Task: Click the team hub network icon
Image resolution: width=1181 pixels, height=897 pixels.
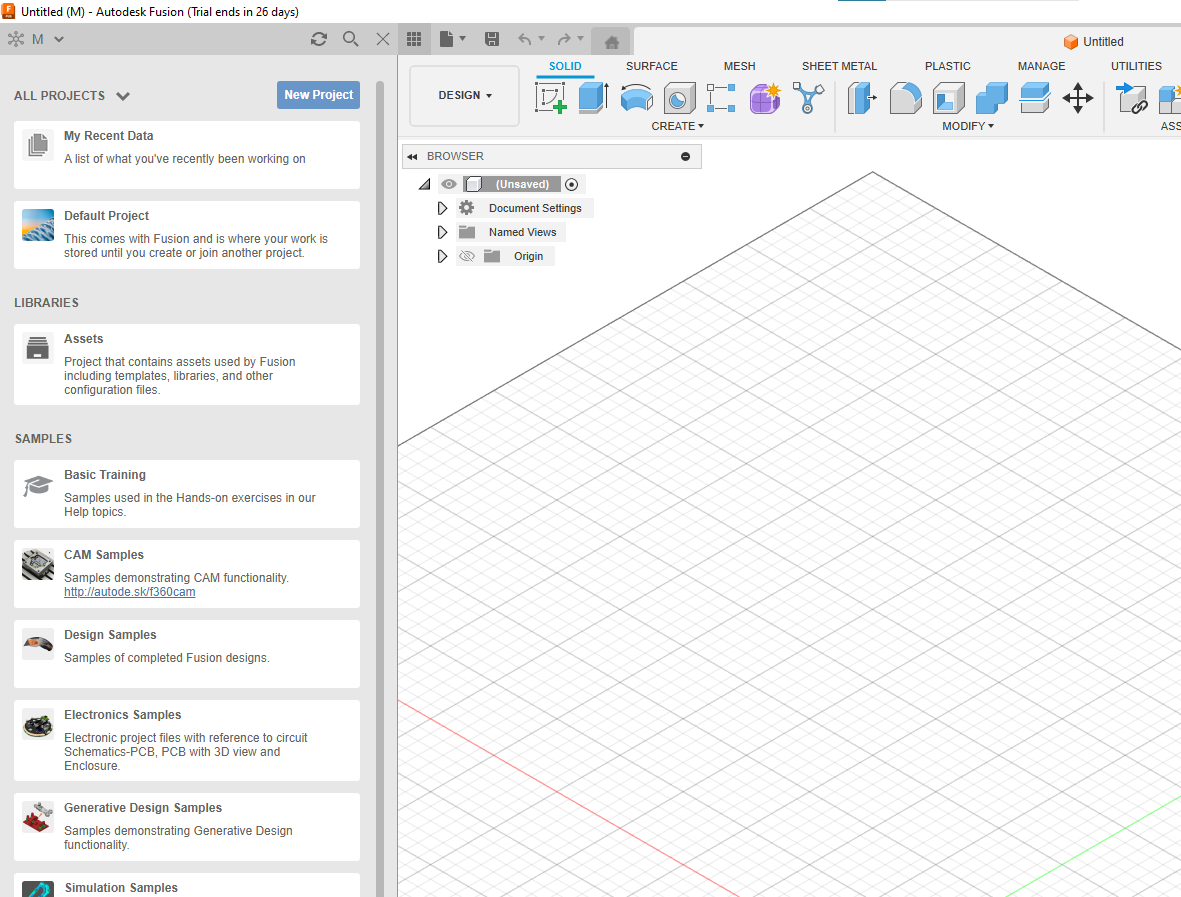Action: pyautogui.click(x=16, y=39)
